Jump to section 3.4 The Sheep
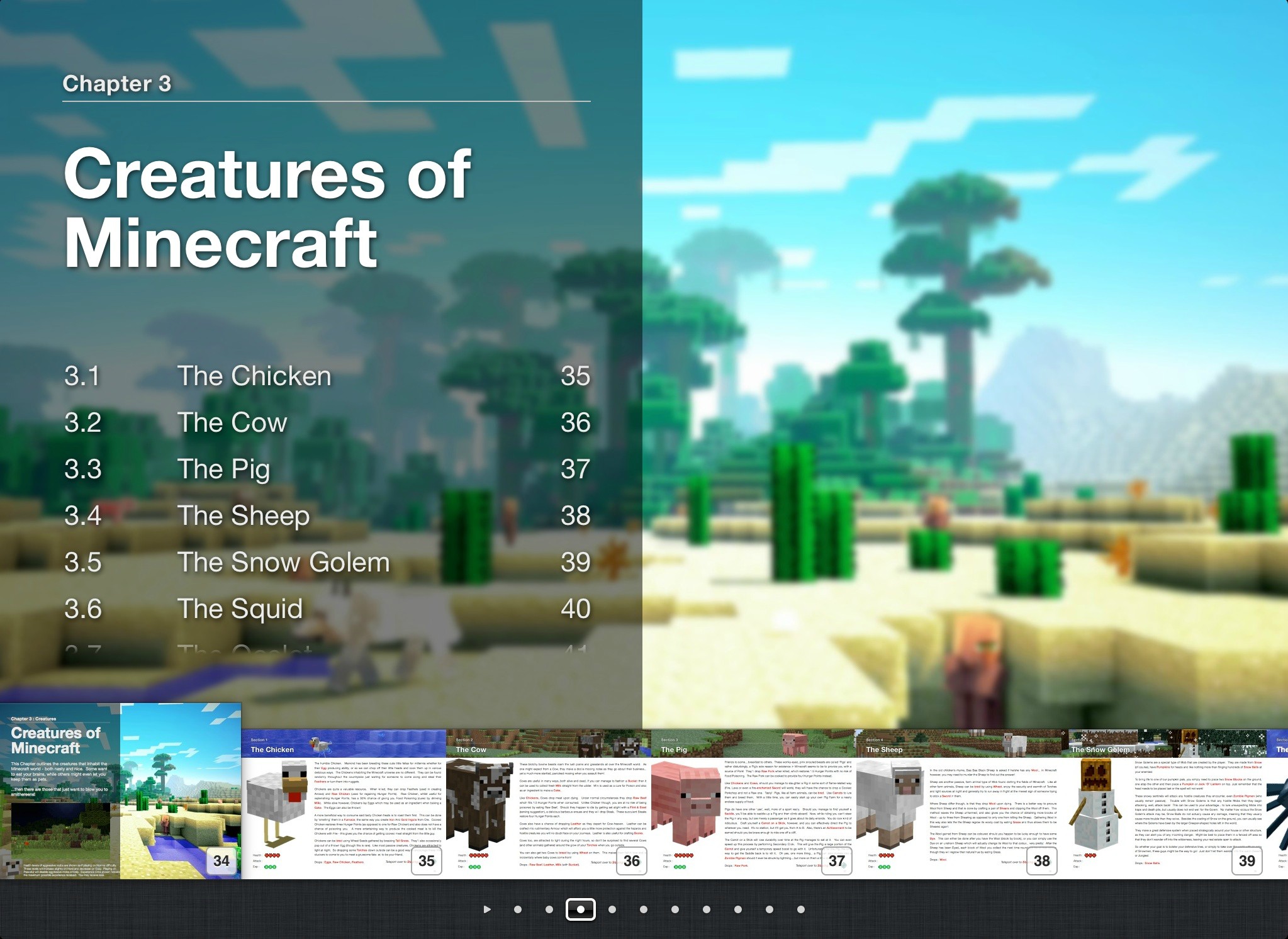 [x=327, y=516]
